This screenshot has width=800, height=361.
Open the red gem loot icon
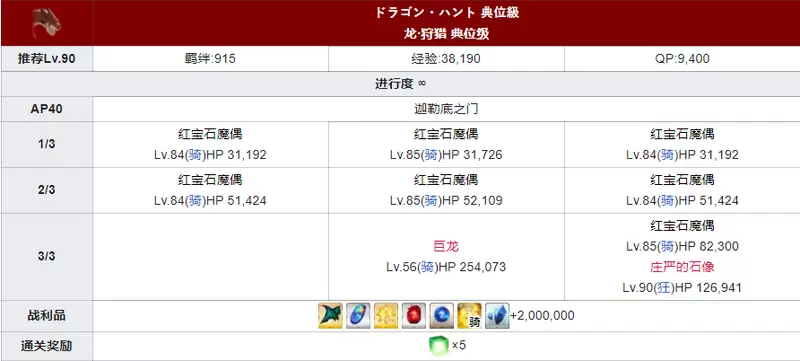click(414, 316)
